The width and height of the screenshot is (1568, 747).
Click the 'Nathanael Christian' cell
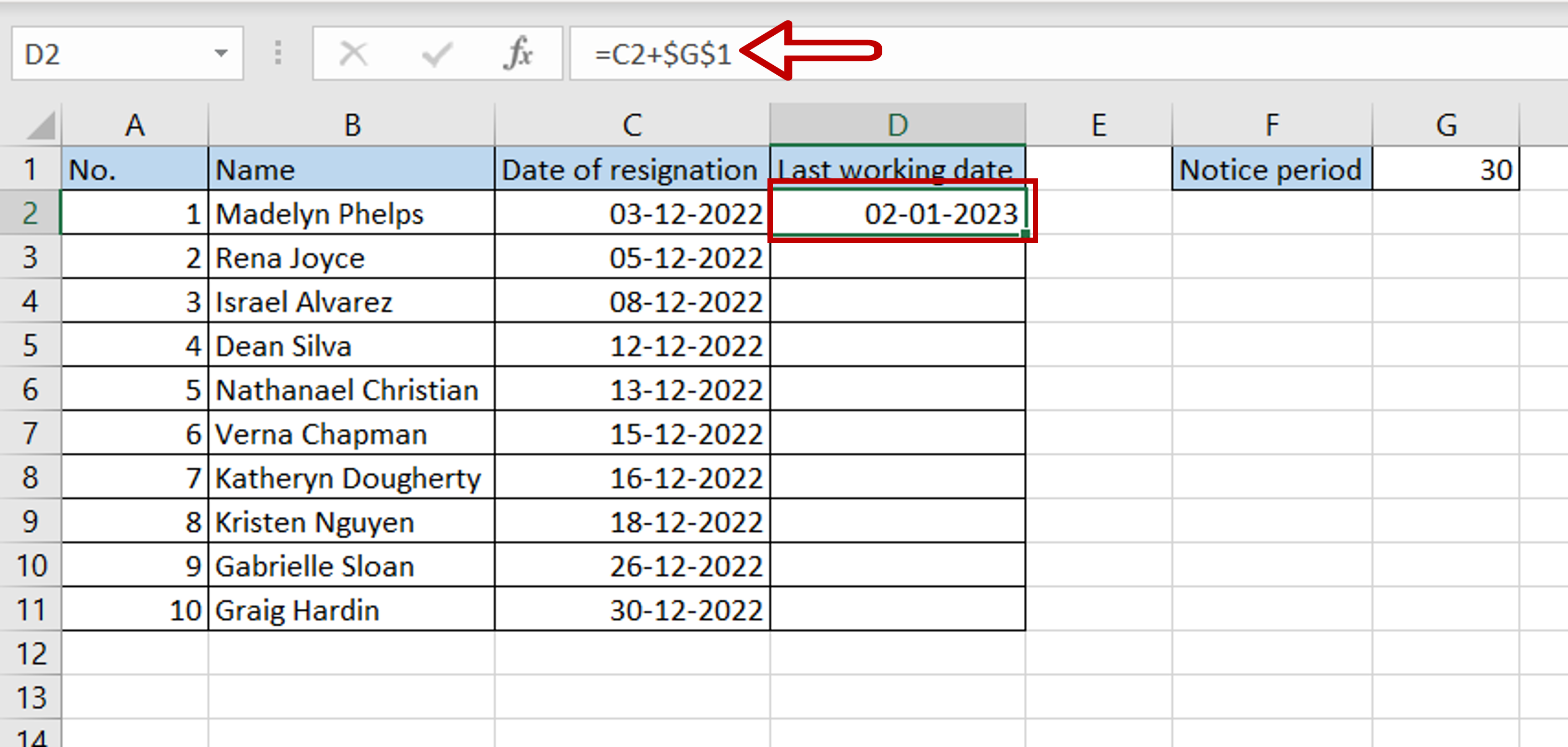pyautogui.click(x=352, y=389)
